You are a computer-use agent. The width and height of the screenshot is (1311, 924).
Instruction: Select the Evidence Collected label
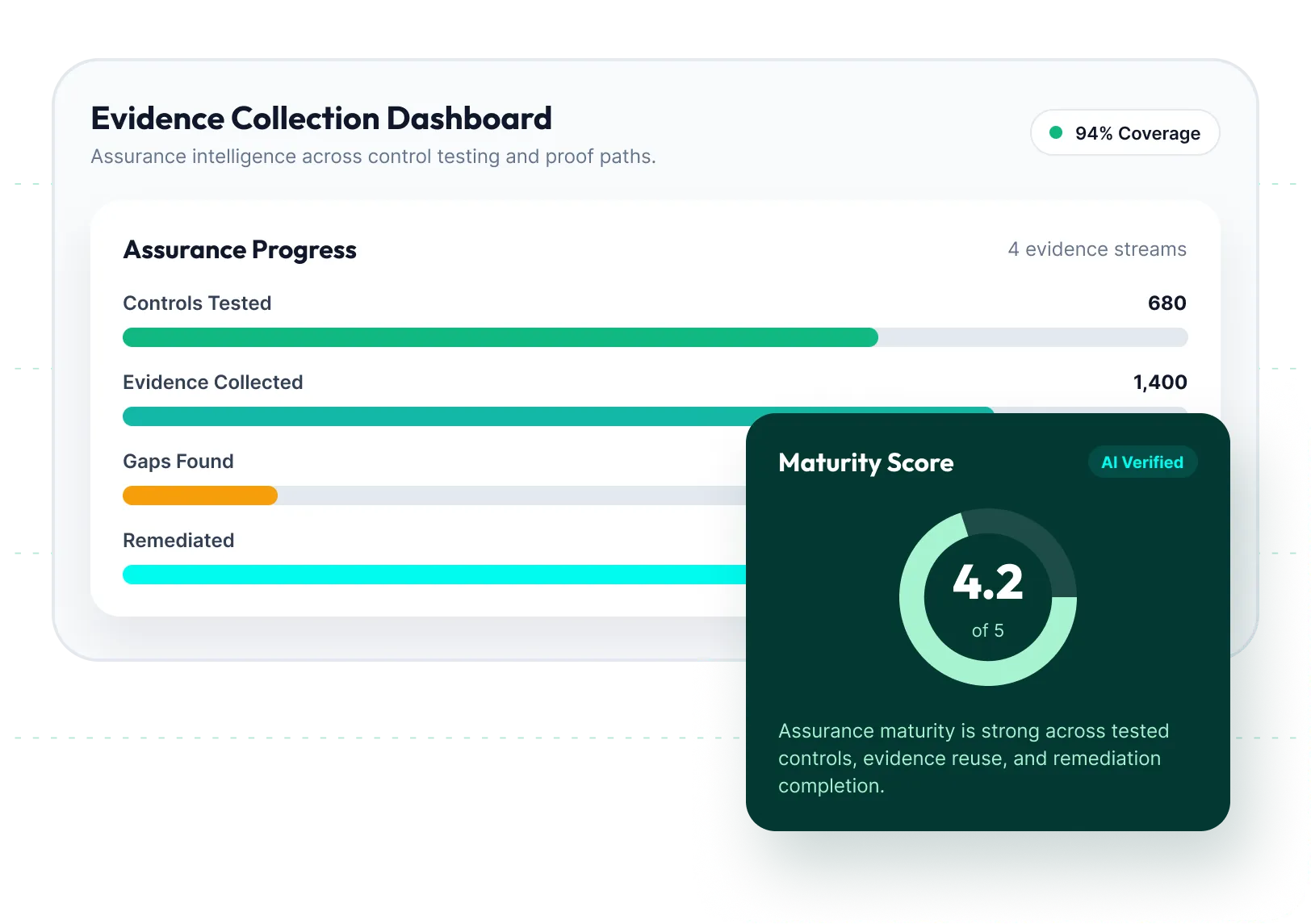(x=213, y=383)
